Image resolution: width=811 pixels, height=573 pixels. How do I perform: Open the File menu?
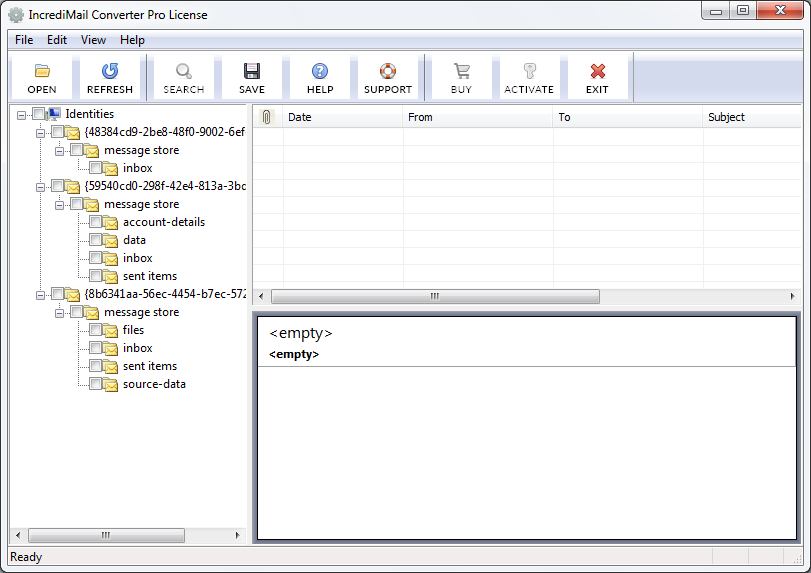point(24,40)
